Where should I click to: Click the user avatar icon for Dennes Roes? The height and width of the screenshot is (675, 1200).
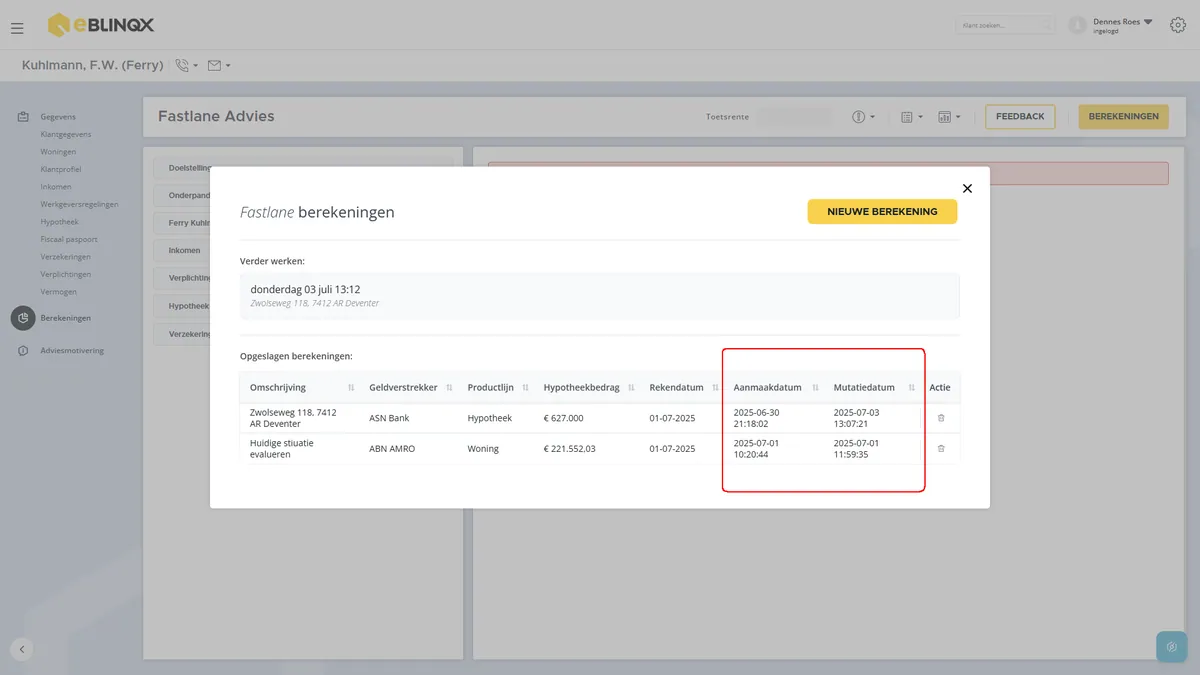coord(1077,25)
